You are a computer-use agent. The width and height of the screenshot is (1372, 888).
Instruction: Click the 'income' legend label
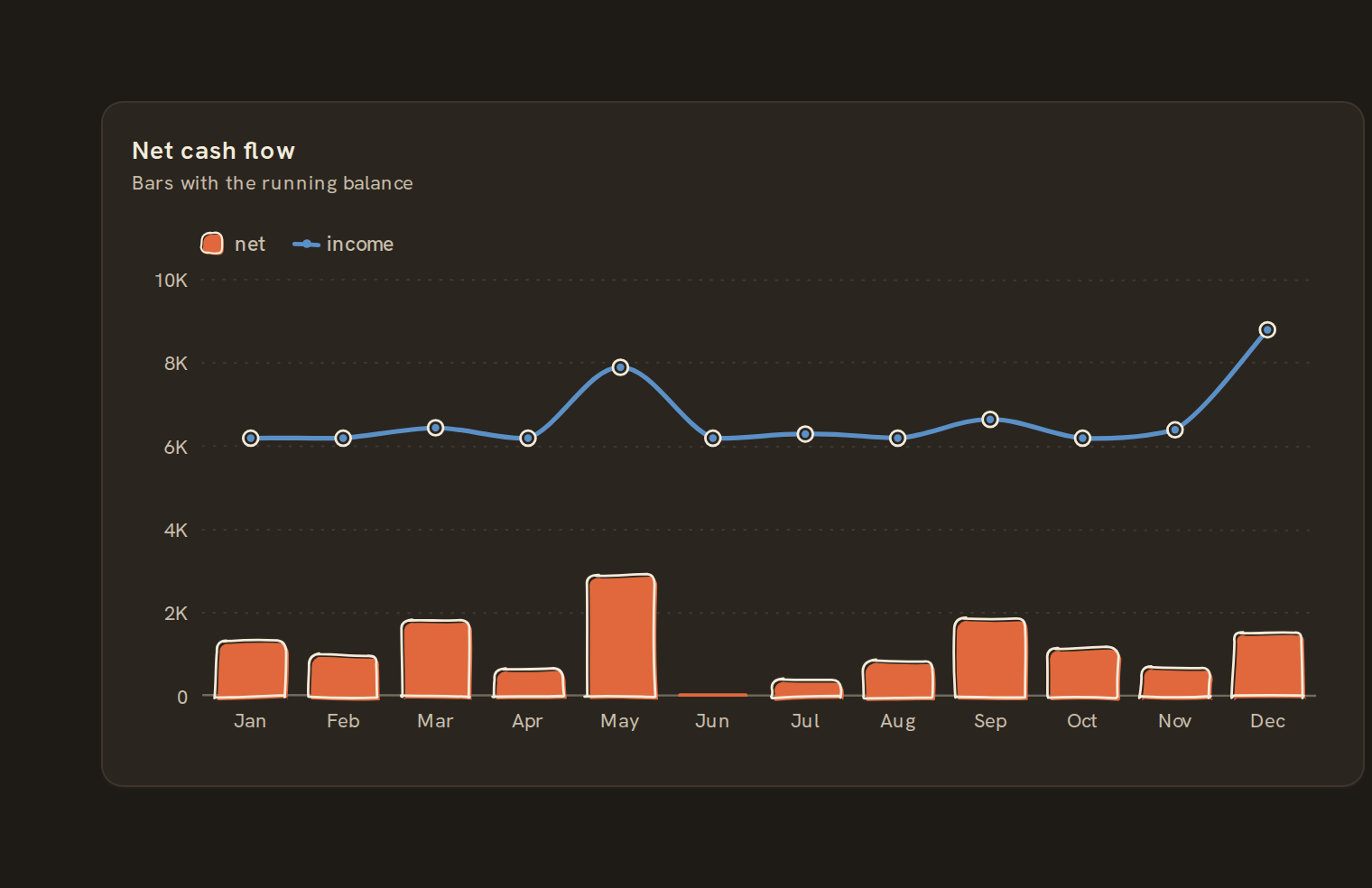pyautogui.click(x=360, y=244)
